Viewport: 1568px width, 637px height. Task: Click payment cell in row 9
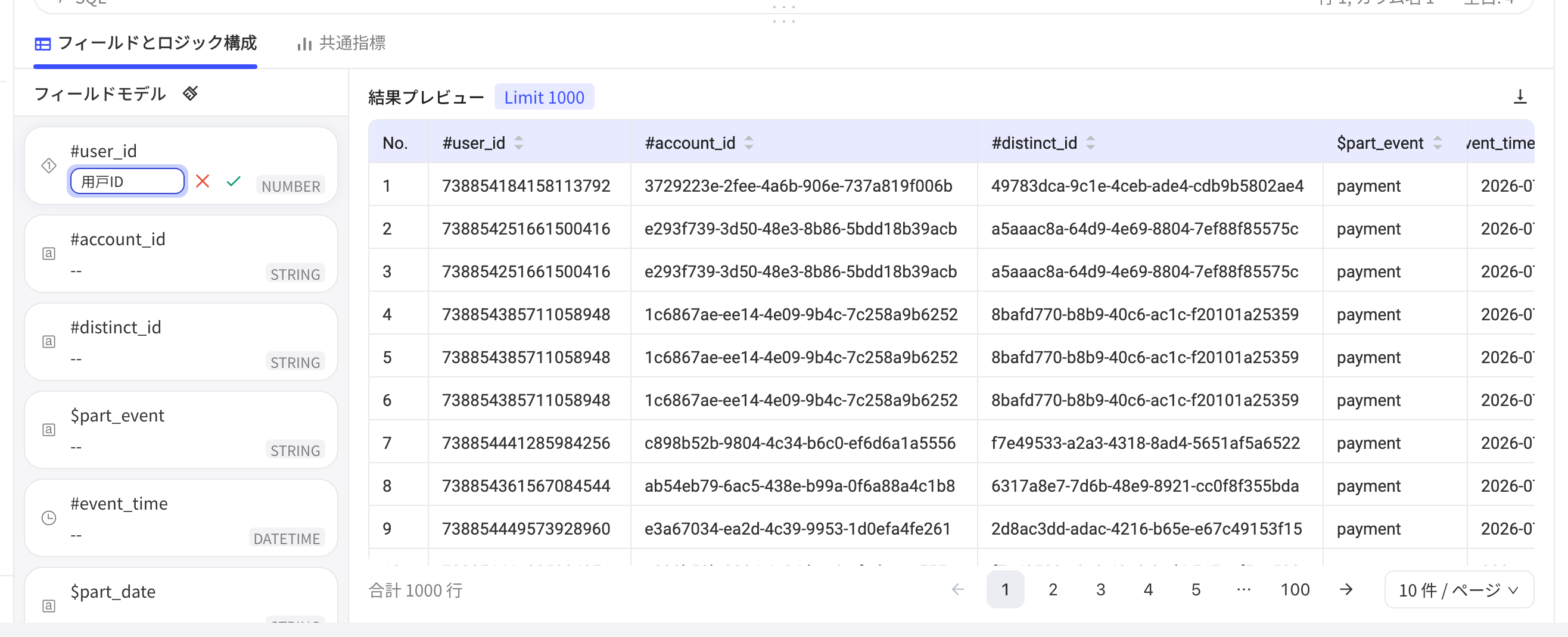point(1368,528)
